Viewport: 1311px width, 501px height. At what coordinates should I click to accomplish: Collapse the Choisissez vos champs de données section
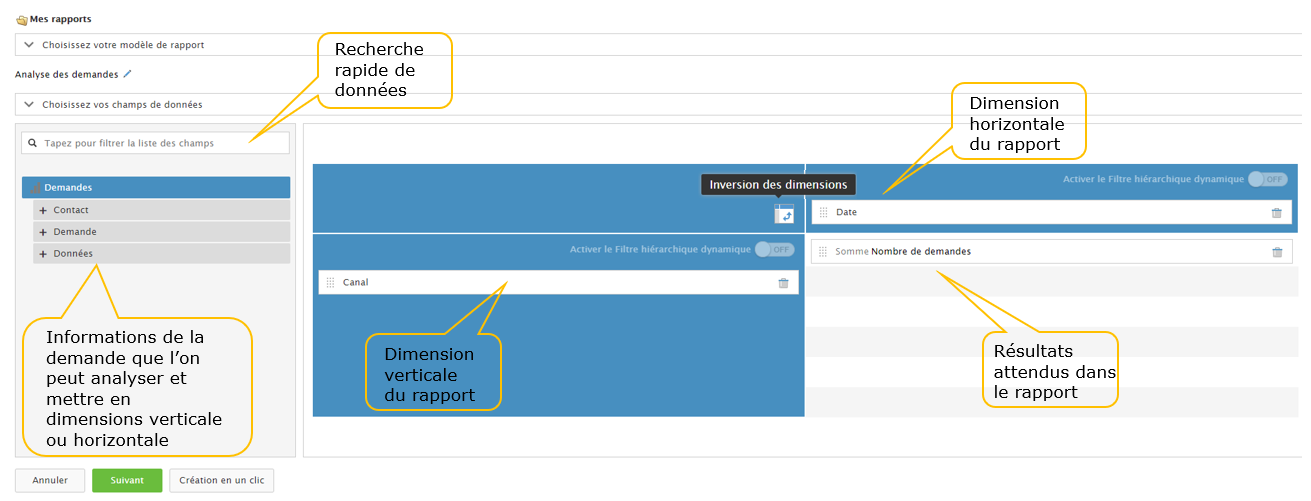(x=29, y=104)
